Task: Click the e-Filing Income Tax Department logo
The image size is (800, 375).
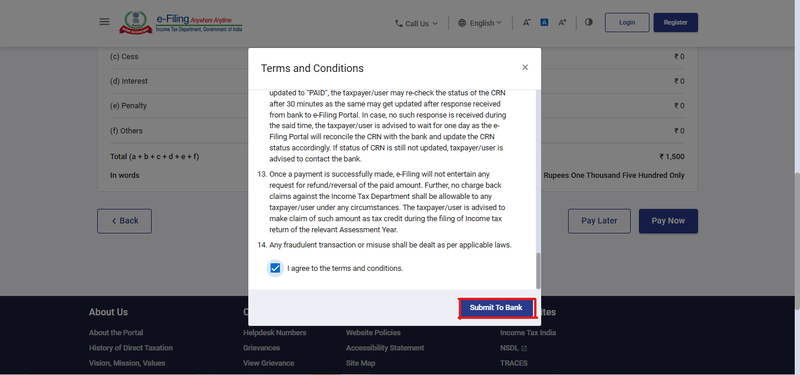Action: click(x=181, y=23)
